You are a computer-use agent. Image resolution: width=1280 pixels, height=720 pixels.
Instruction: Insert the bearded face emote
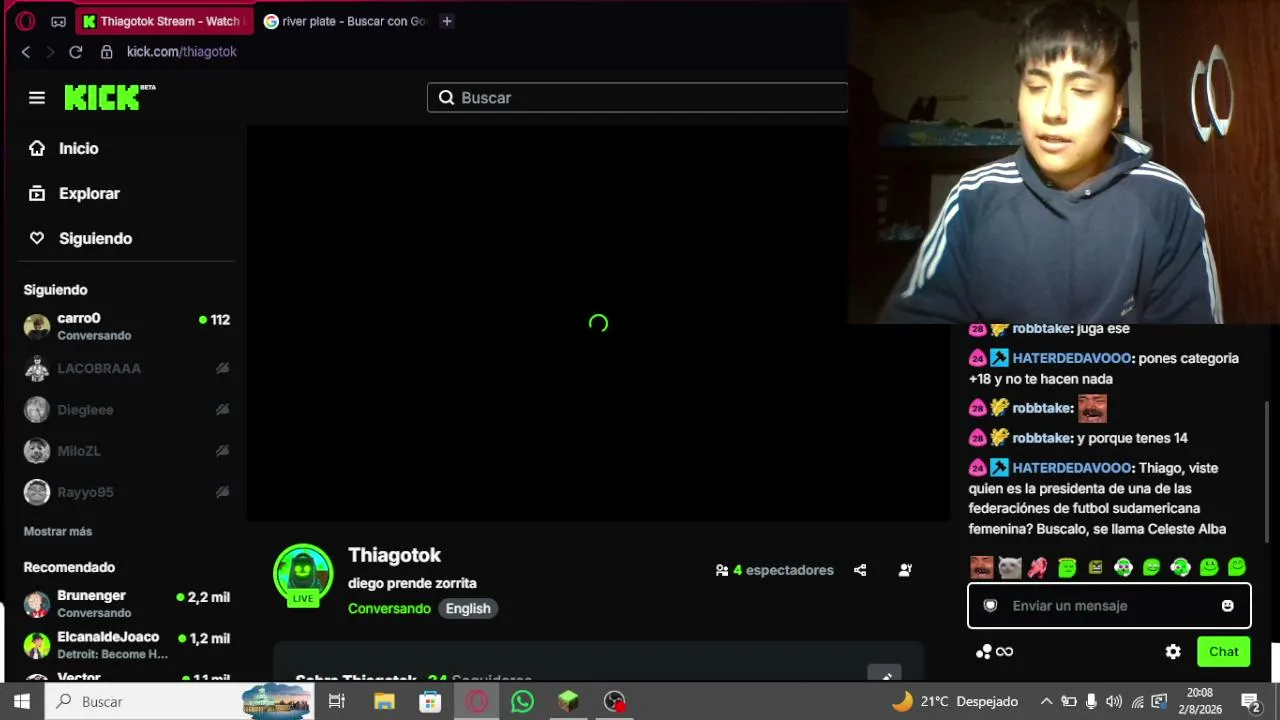[x=982, y=567]
